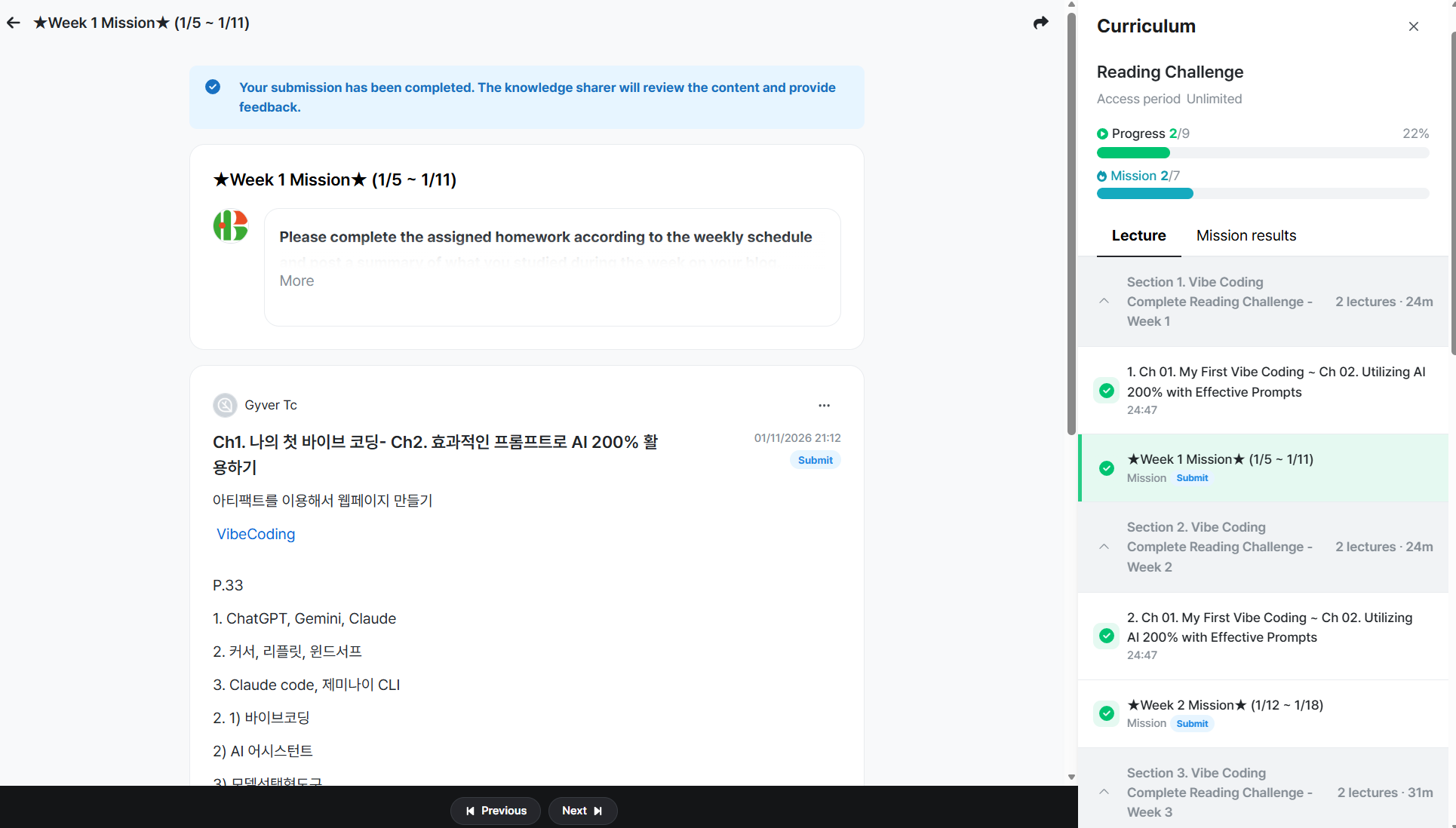1456x828 pixels.
Task: Collapse Section 3 Vibe Coding Week 3
Action: point(1104,792)
